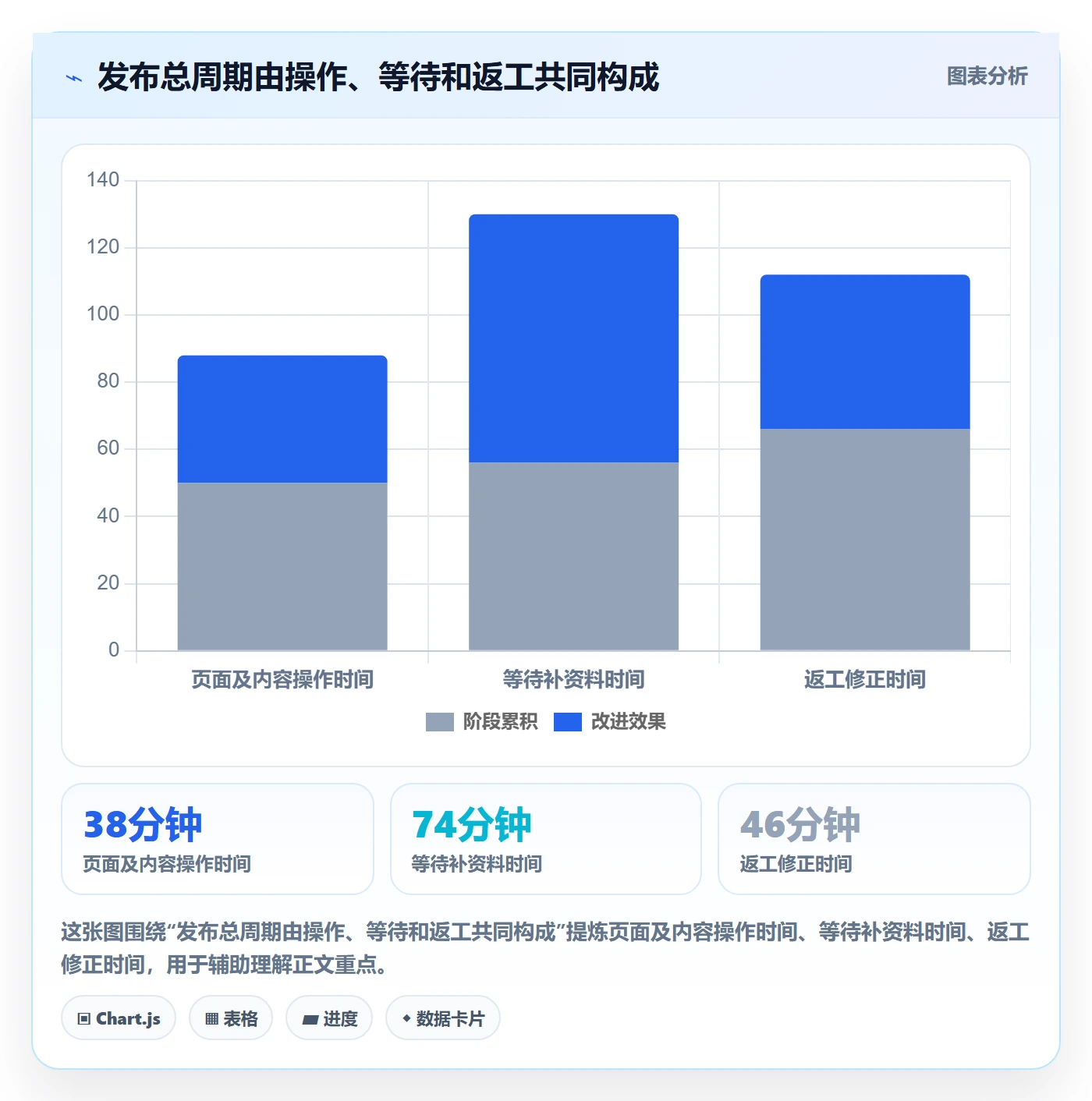
Task: Click the 100 y-axis value
Action: [x=103, y=314]
